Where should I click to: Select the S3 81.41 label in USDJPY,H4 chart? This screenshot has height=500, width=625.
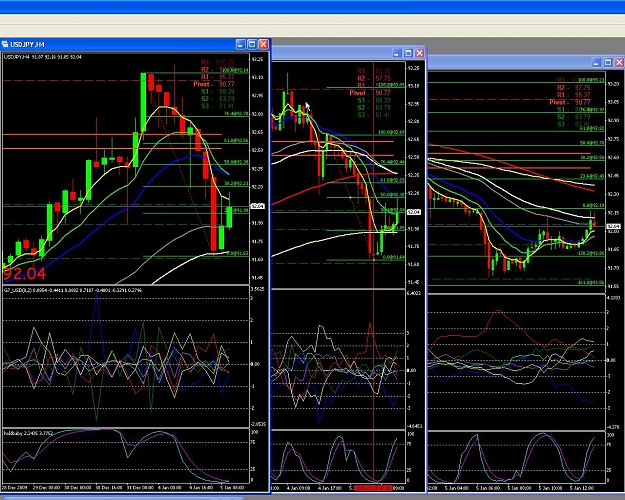coord(218,106)
